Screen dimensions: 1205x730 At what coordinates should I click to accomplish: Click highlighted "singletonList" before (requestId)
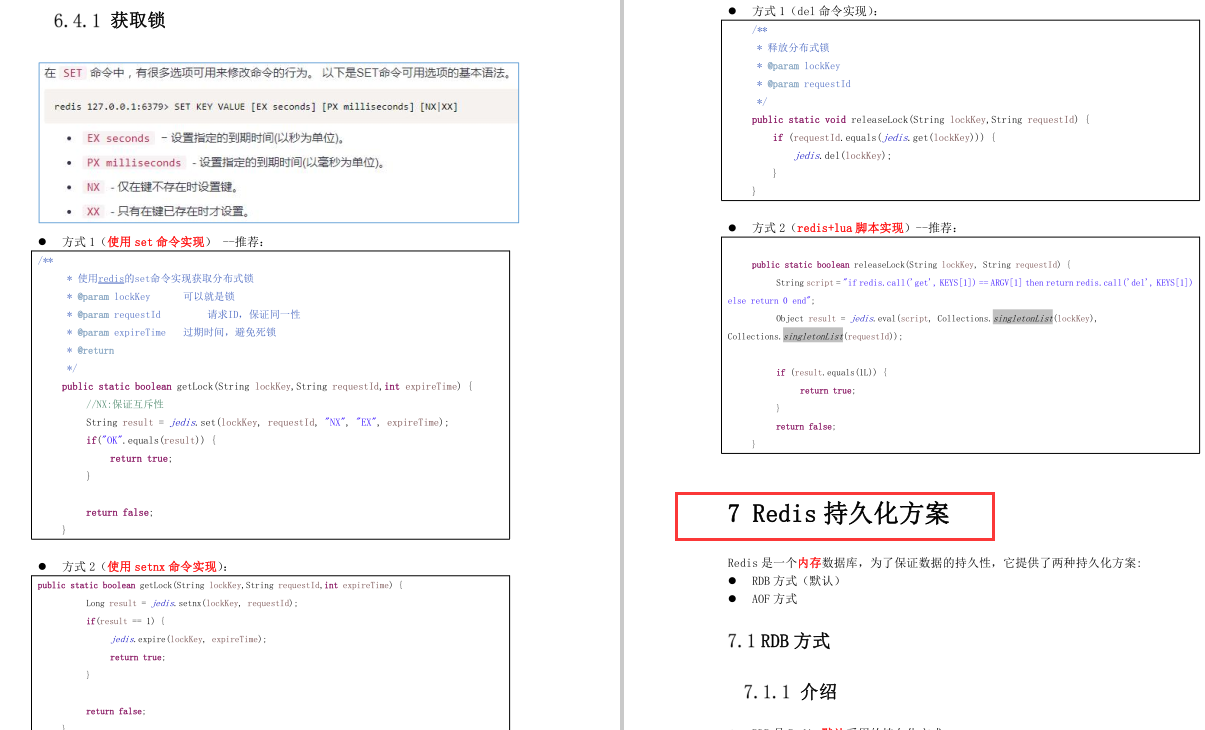(814, 337)
